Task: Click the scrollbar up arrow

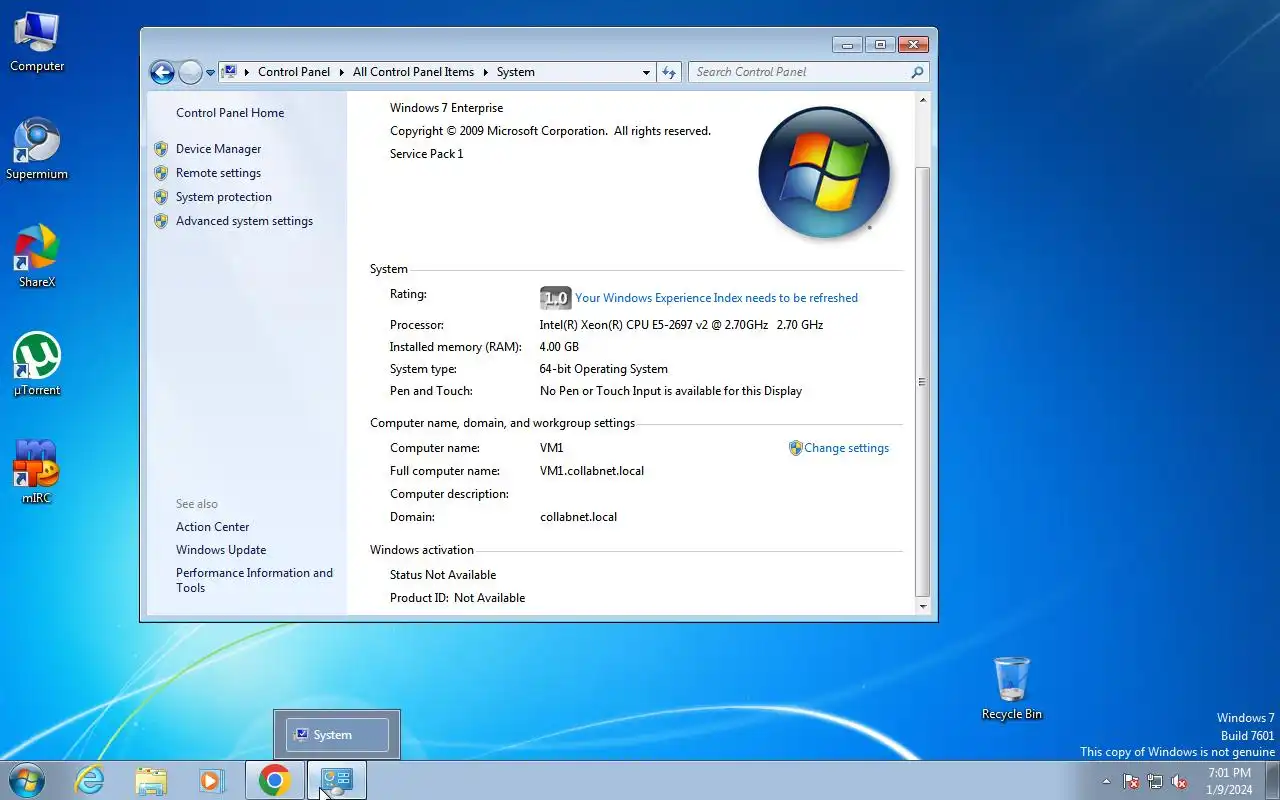Action: pos(923,100)
